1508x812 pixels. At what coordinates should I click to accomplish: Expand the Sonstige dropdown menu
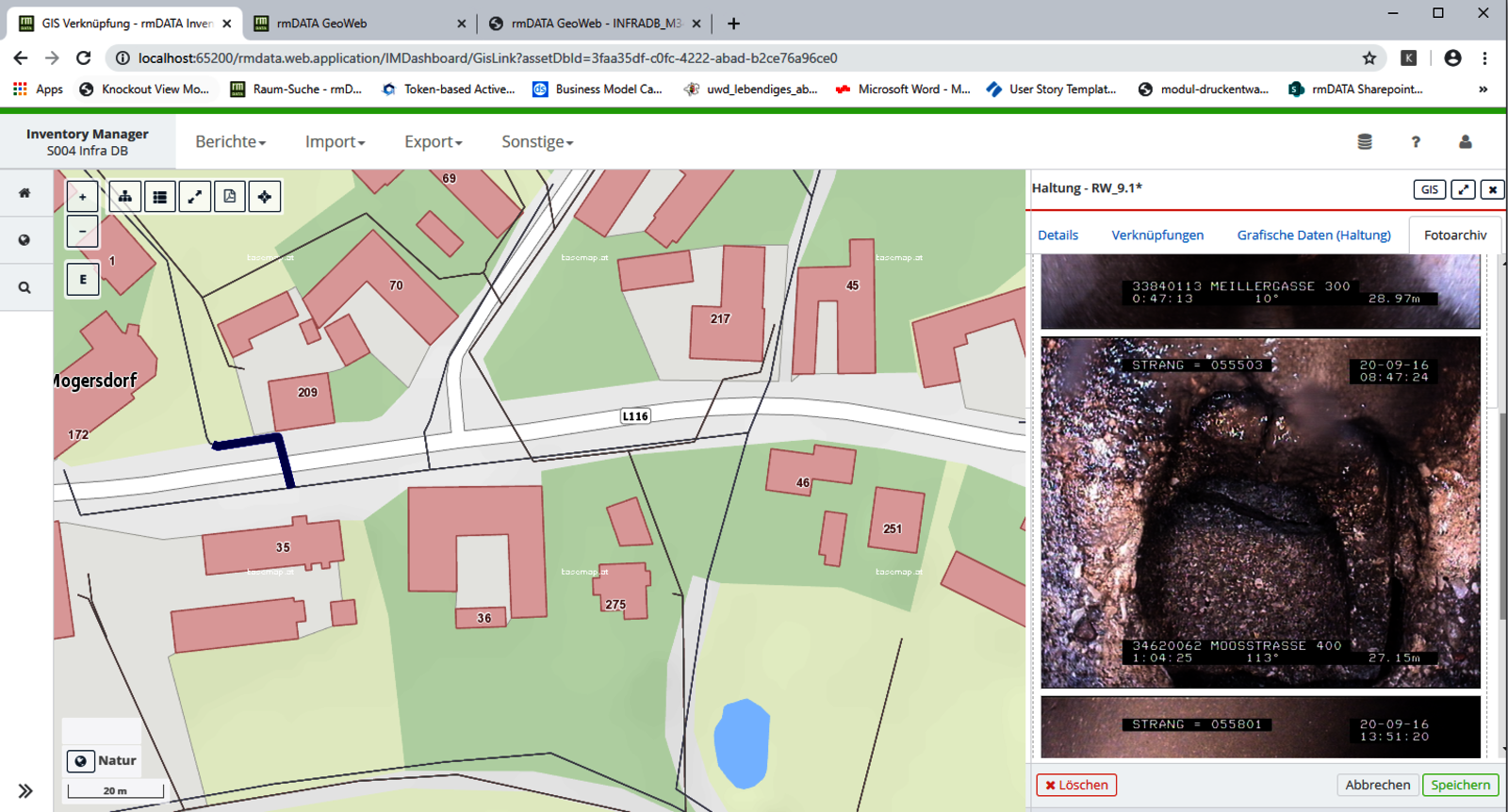pyautogui.click(x=536, y=142)
